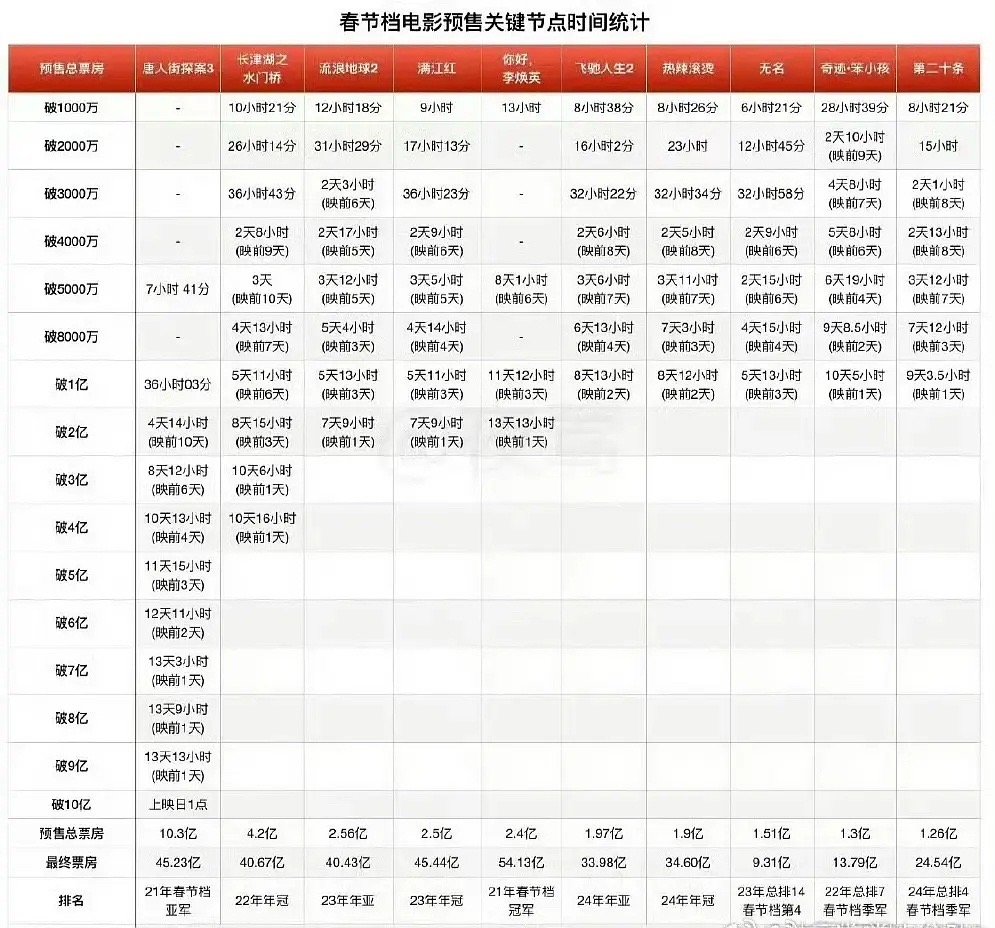Image resolution: width=995 pixels, height=928 pixels.
Task: Click the 45.23亿 final box office cell
Action: 178,863
